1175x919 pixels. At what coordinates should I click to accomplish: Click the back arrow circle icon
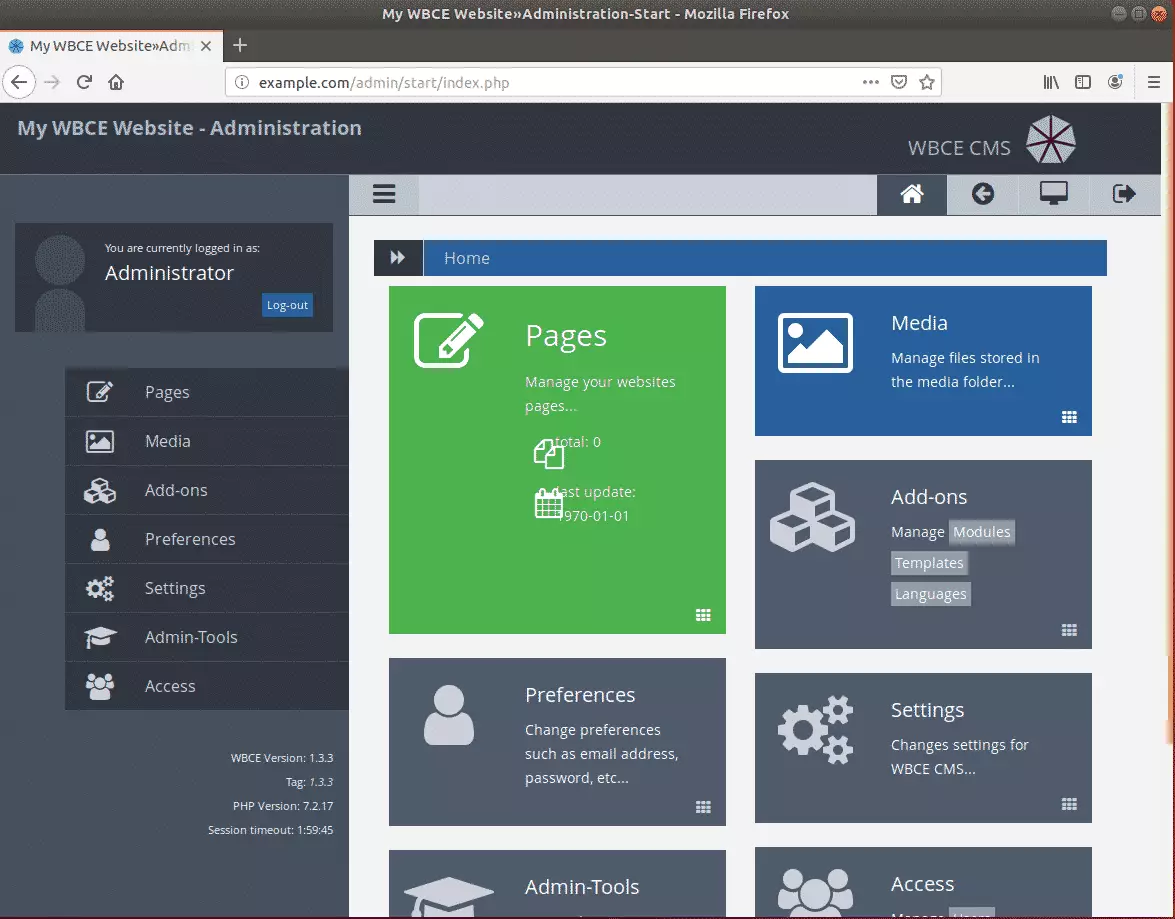tap(982, 194)
